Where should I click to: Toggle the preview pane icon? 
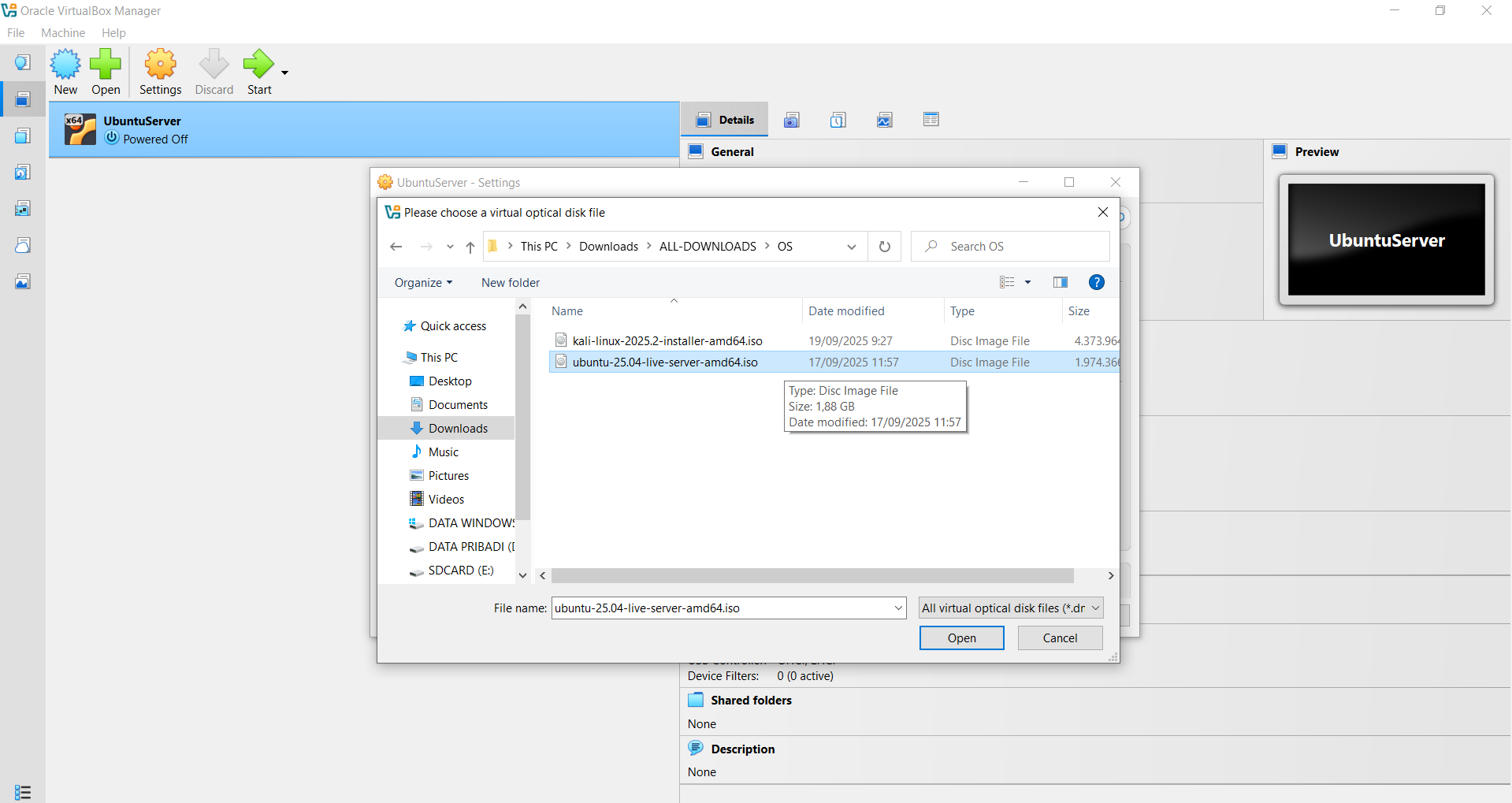point(1061,282)
